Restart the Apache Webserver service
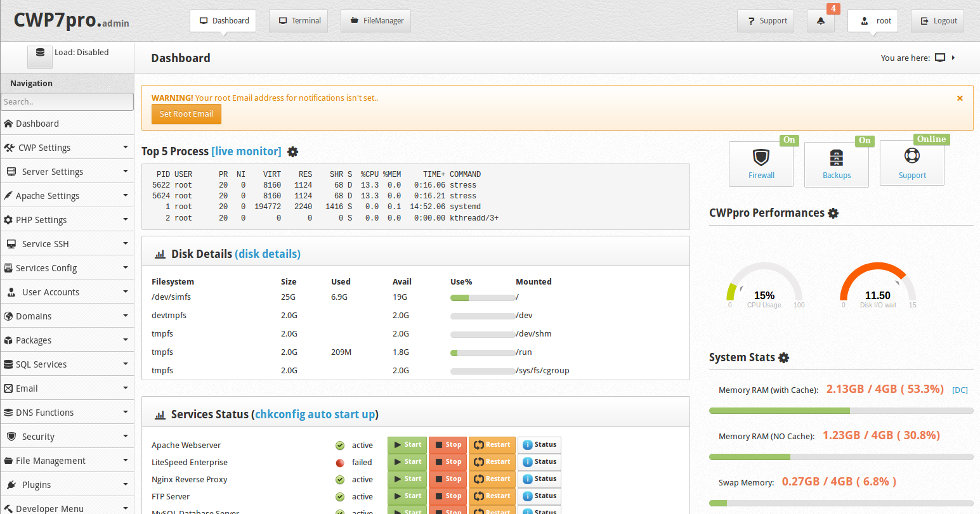 click(x=491, y=445)
